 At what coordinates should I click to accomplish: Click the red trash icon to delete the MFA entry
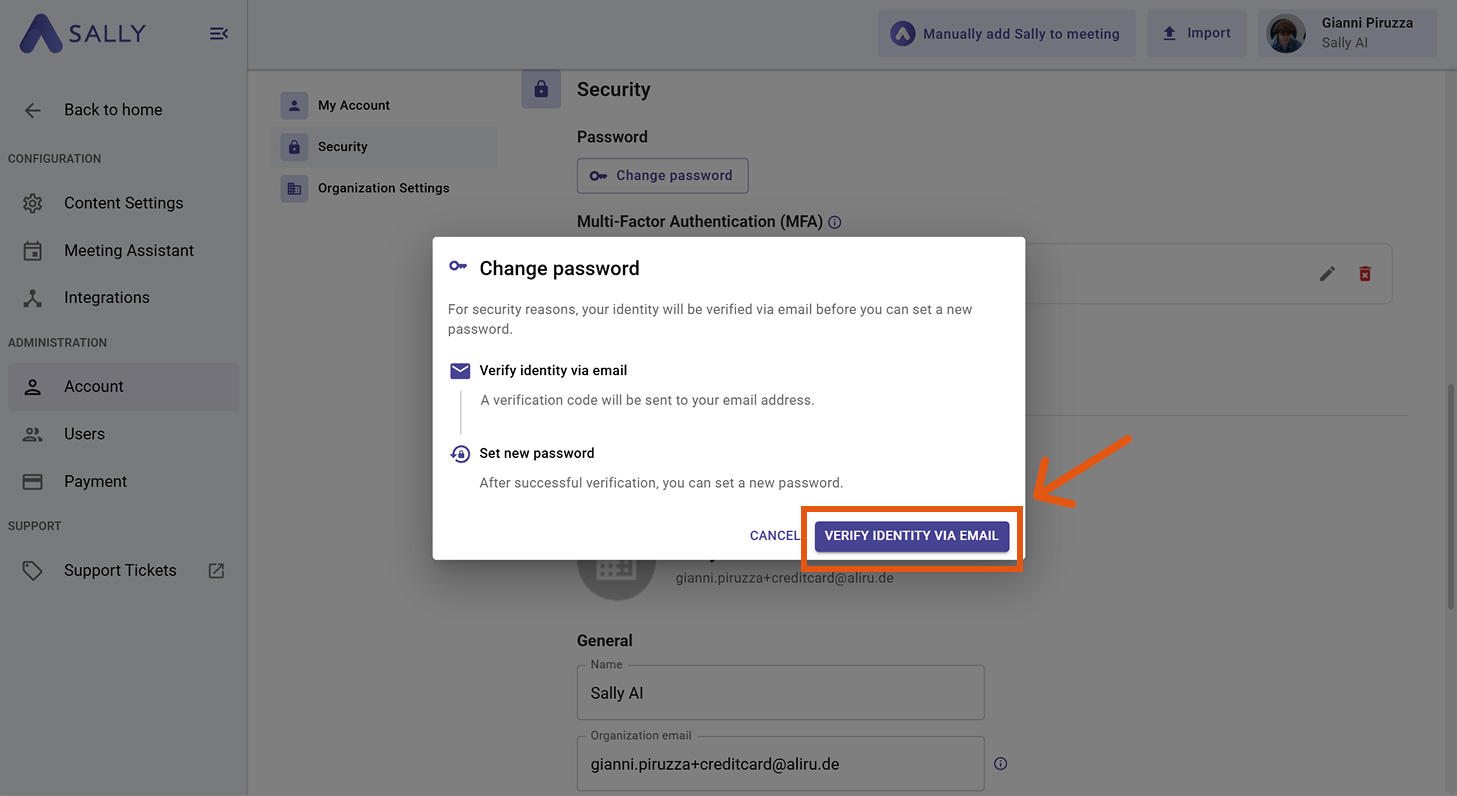1365,273
